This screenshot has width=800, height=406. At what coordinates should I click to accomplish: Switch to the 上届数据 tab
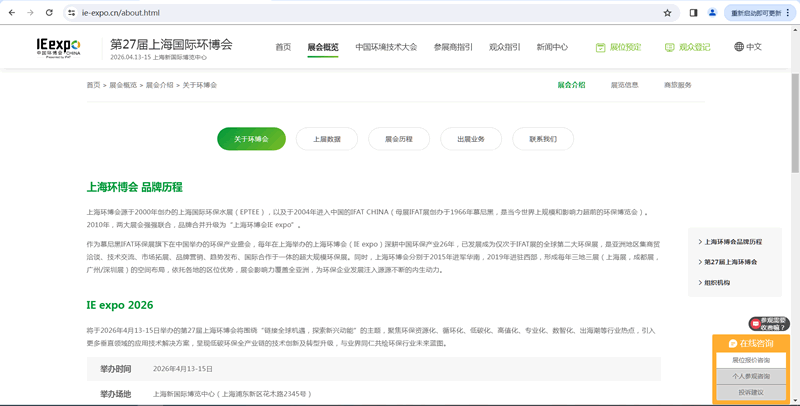pos(327,139)
